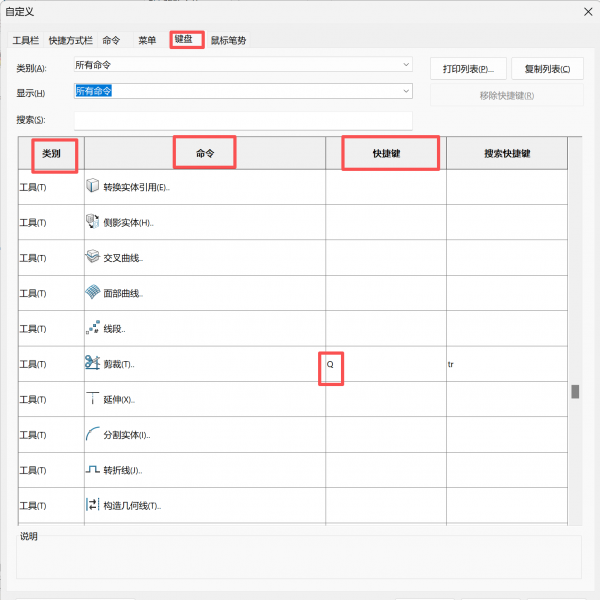Select the 转折线(J) command text

tap(122, 470)
